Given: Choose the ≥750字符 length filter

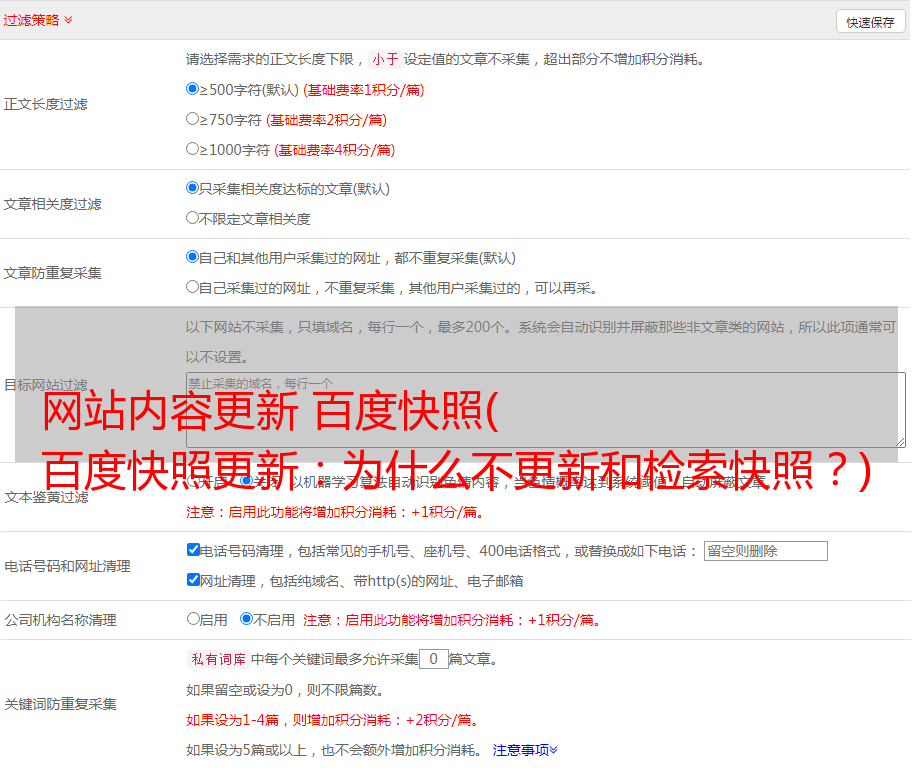Looking at the screenshot, I should [193, 119].
